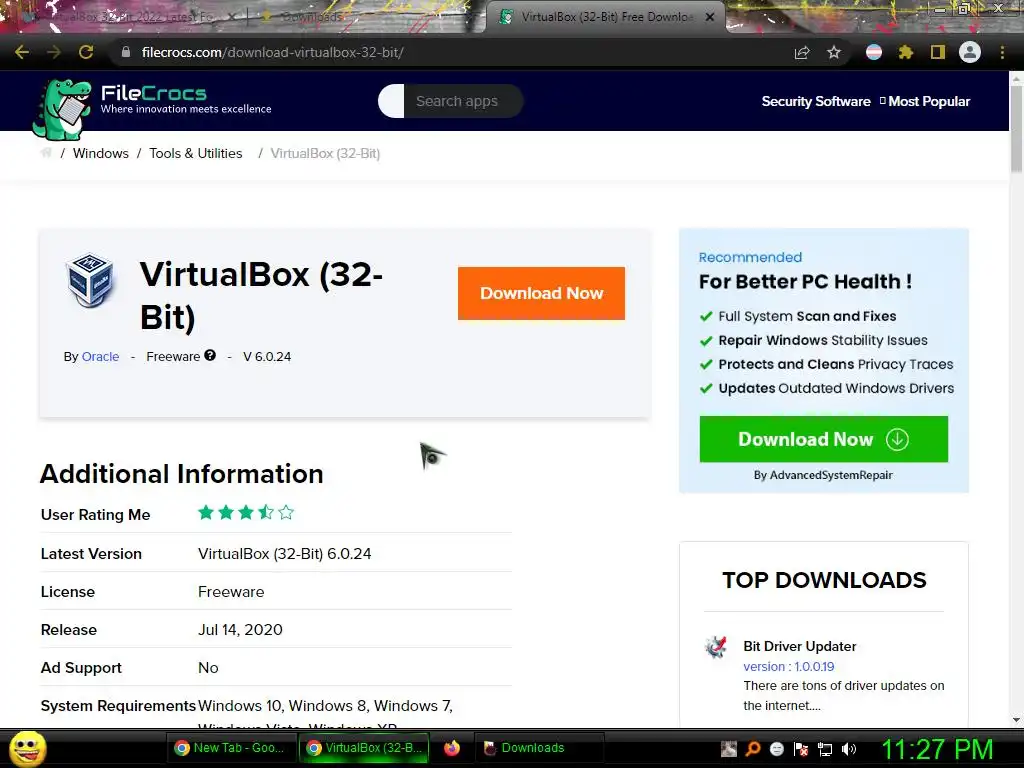
Task: Click the Search apps input field
Action: (x=462, y=101)
